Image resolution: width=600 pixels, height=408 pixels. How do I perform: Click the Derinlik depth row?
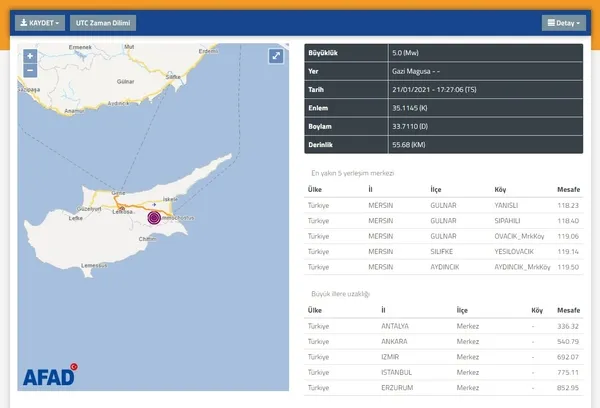pos(443,146)
